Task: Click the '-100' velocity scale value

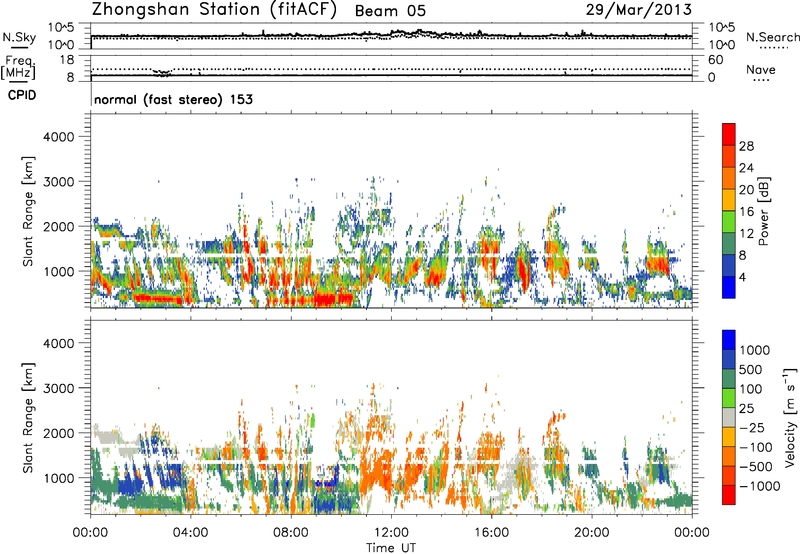Action: (x=755, y=447)
